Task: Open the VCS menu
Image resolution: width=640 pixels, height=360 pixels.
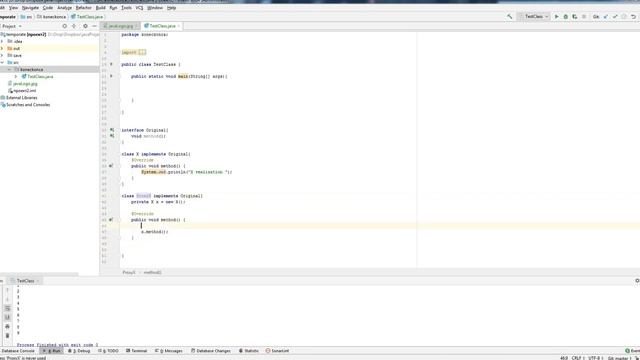Action: click(x=139, y=8)
